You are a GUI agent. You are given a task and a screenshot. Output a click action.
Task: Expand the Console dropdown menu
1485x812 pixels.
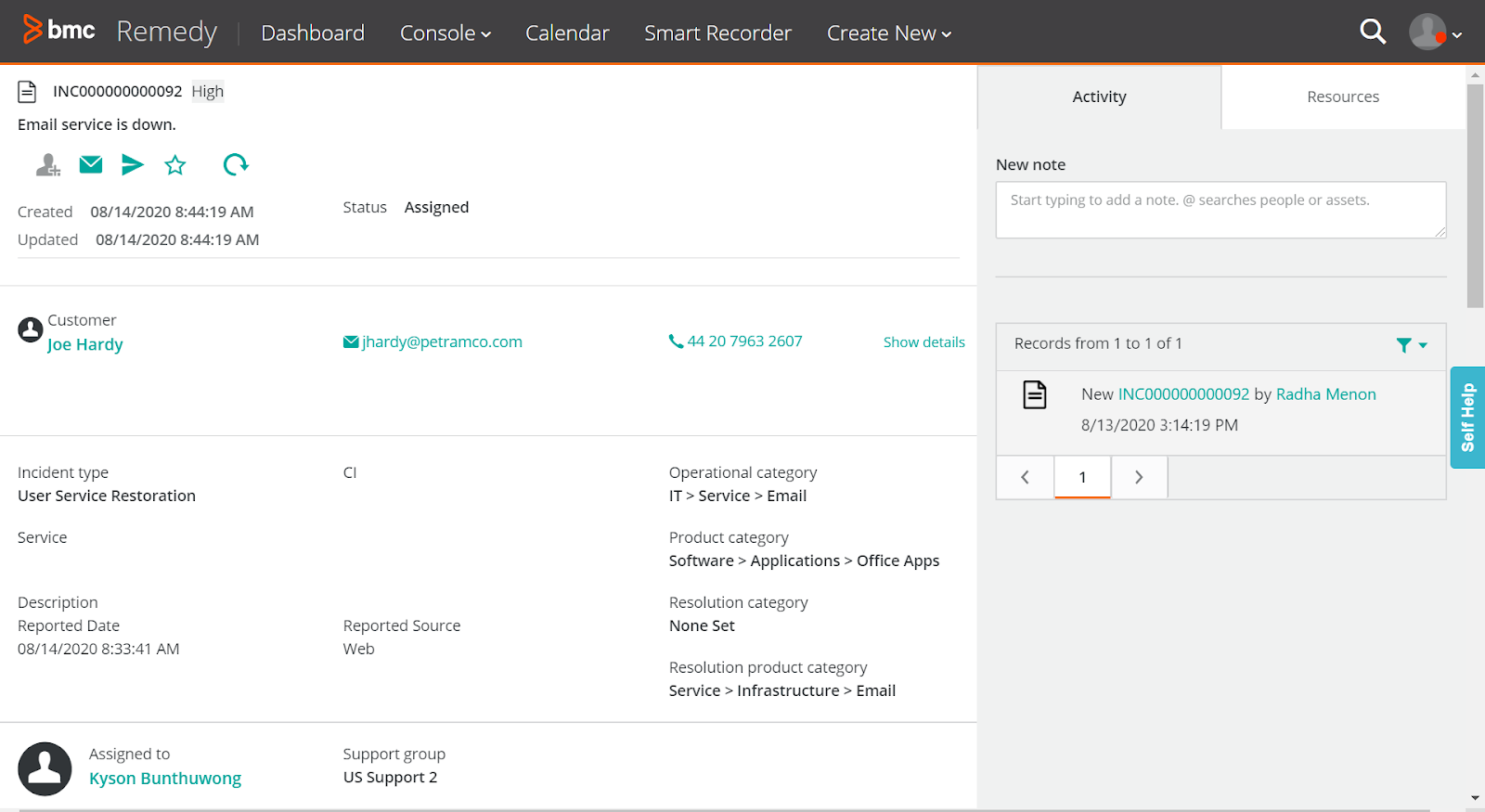pos(445,32)
